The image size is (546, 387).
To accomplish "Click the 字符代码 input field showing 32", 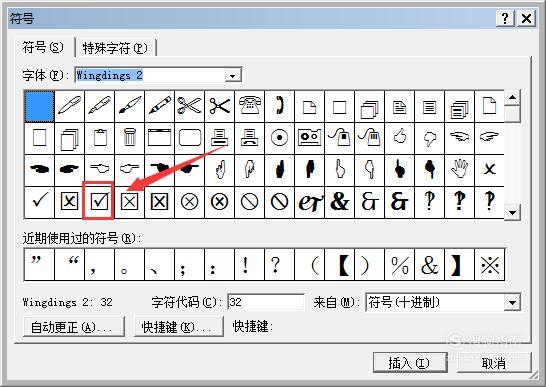I will [x=266, y=302].
